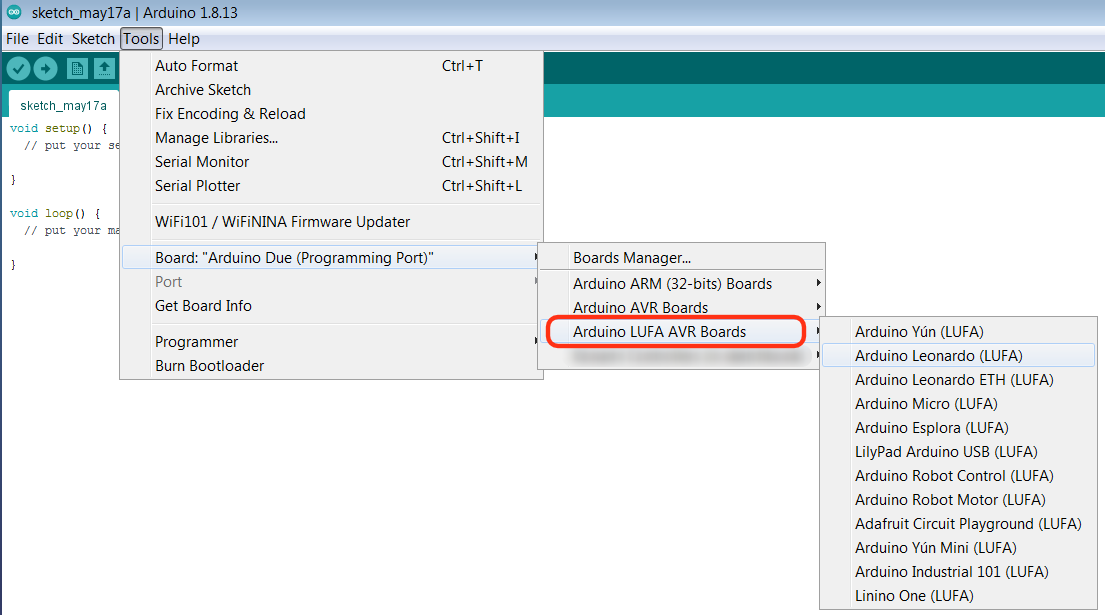
Task: Select Arduino Yún (LUFA) board
Action: 958,331
